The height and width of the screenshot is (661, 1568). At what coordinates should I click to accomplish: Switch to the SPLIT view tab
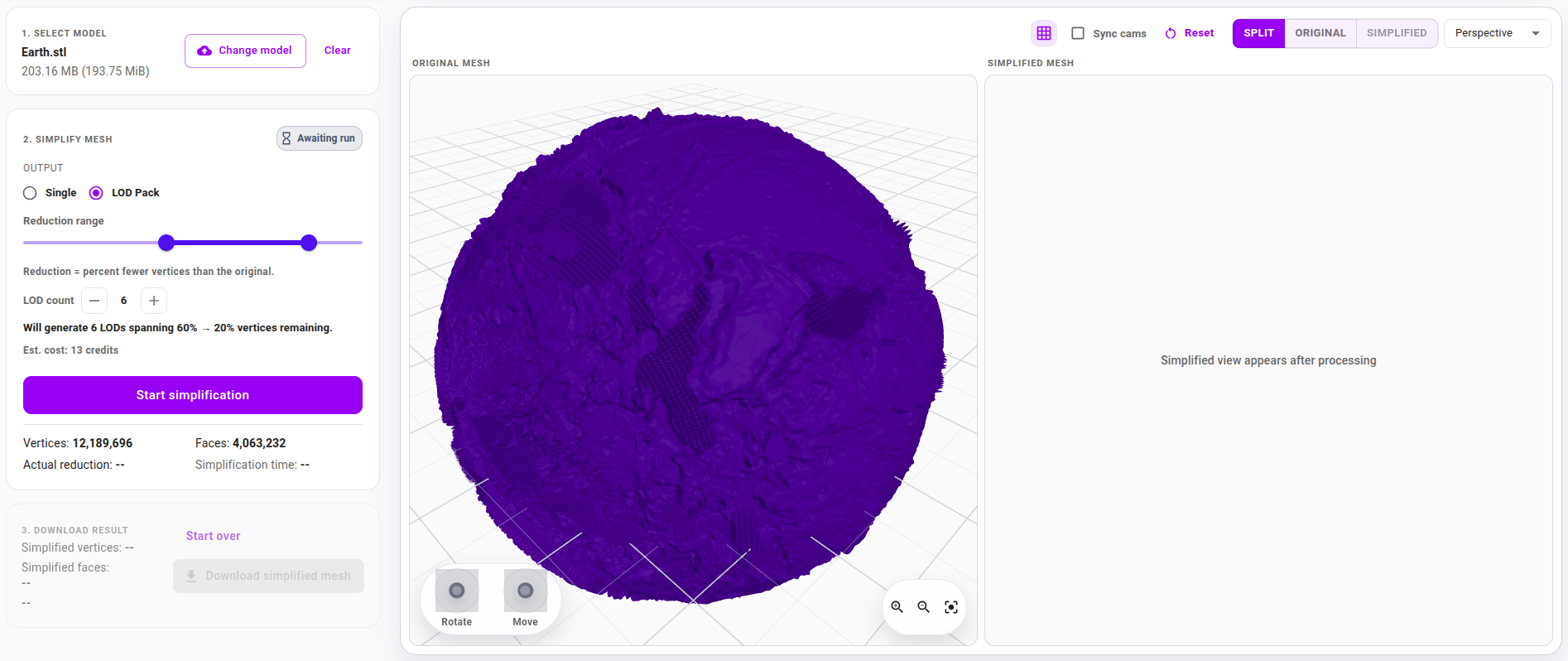[1258, 33]
